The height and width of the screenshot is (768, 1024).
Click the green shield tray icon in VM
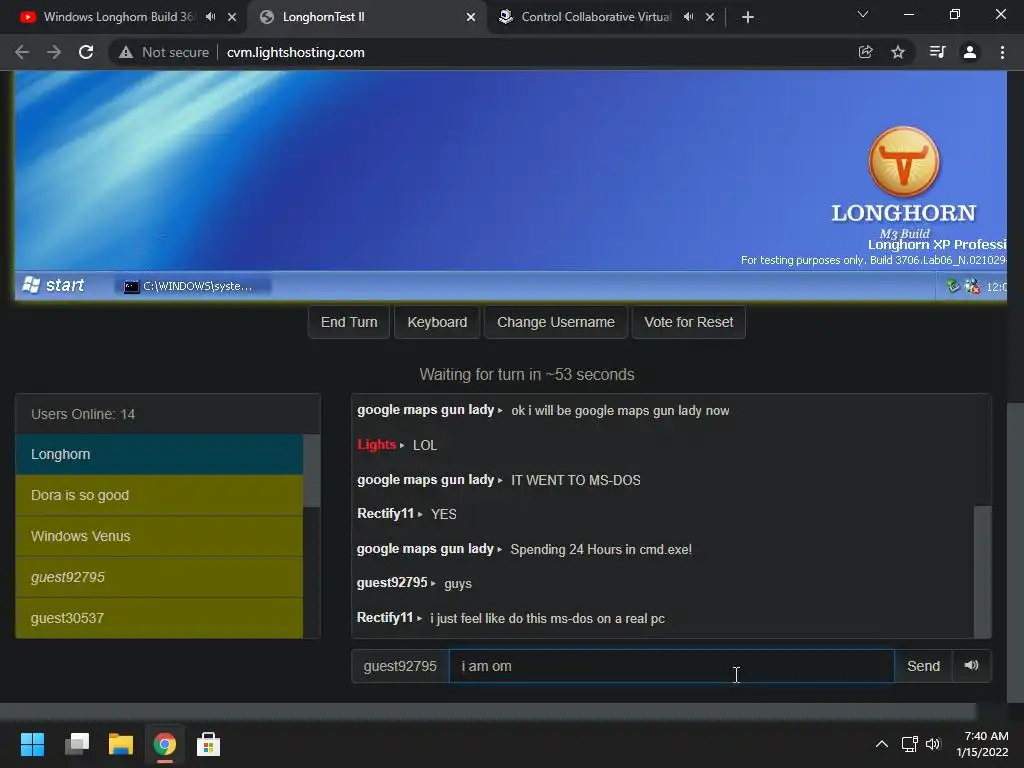point(953,286)
